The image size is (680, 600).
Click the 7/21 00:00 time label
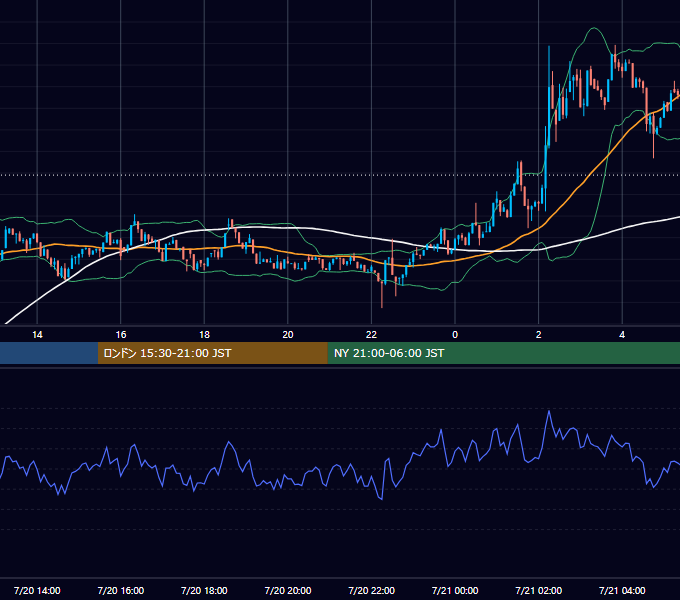coord(455,590)
